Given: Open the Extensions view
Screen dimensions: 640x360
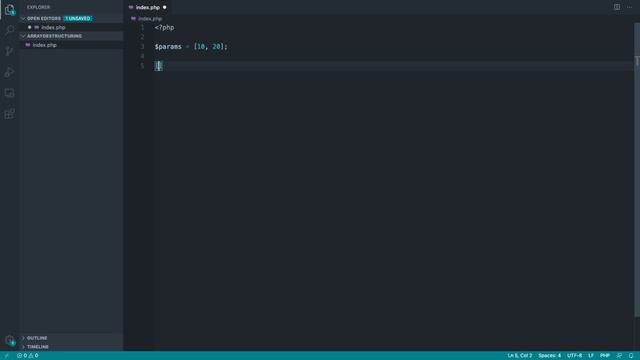Looking at the screenshot, I should [9, 113].
